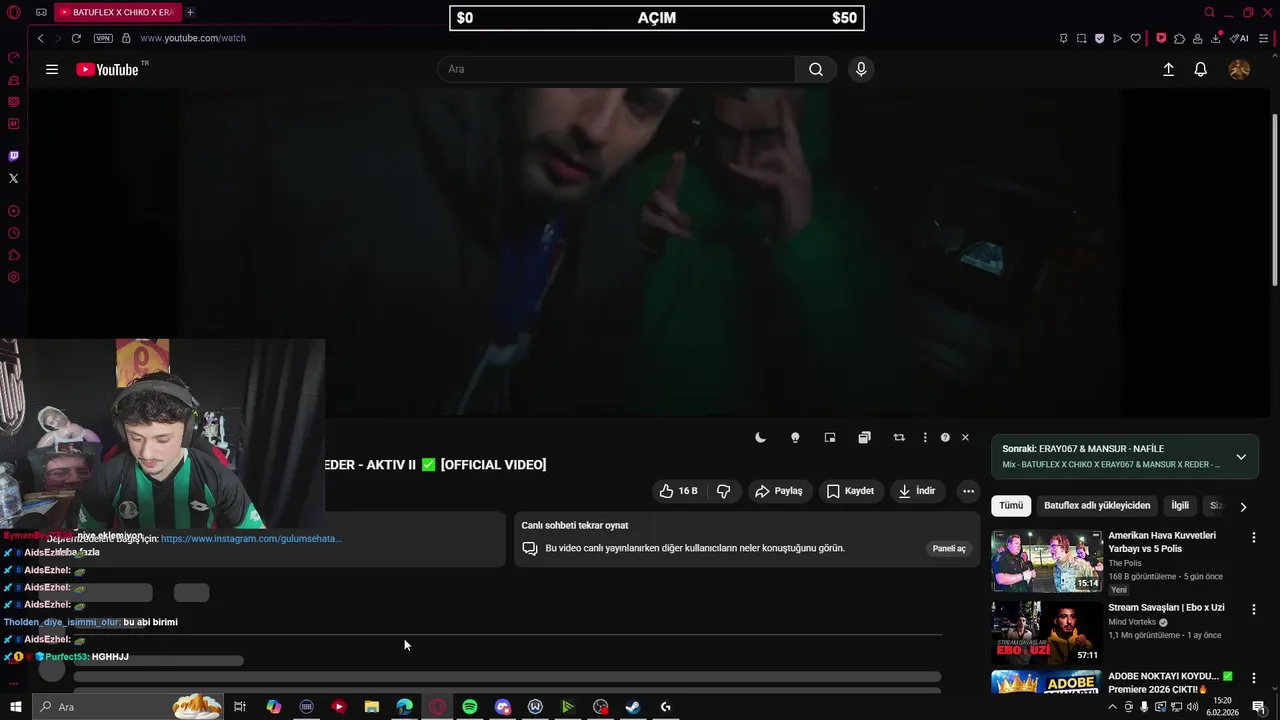Open YouTube notifications bell

(x=1200, y=69)
